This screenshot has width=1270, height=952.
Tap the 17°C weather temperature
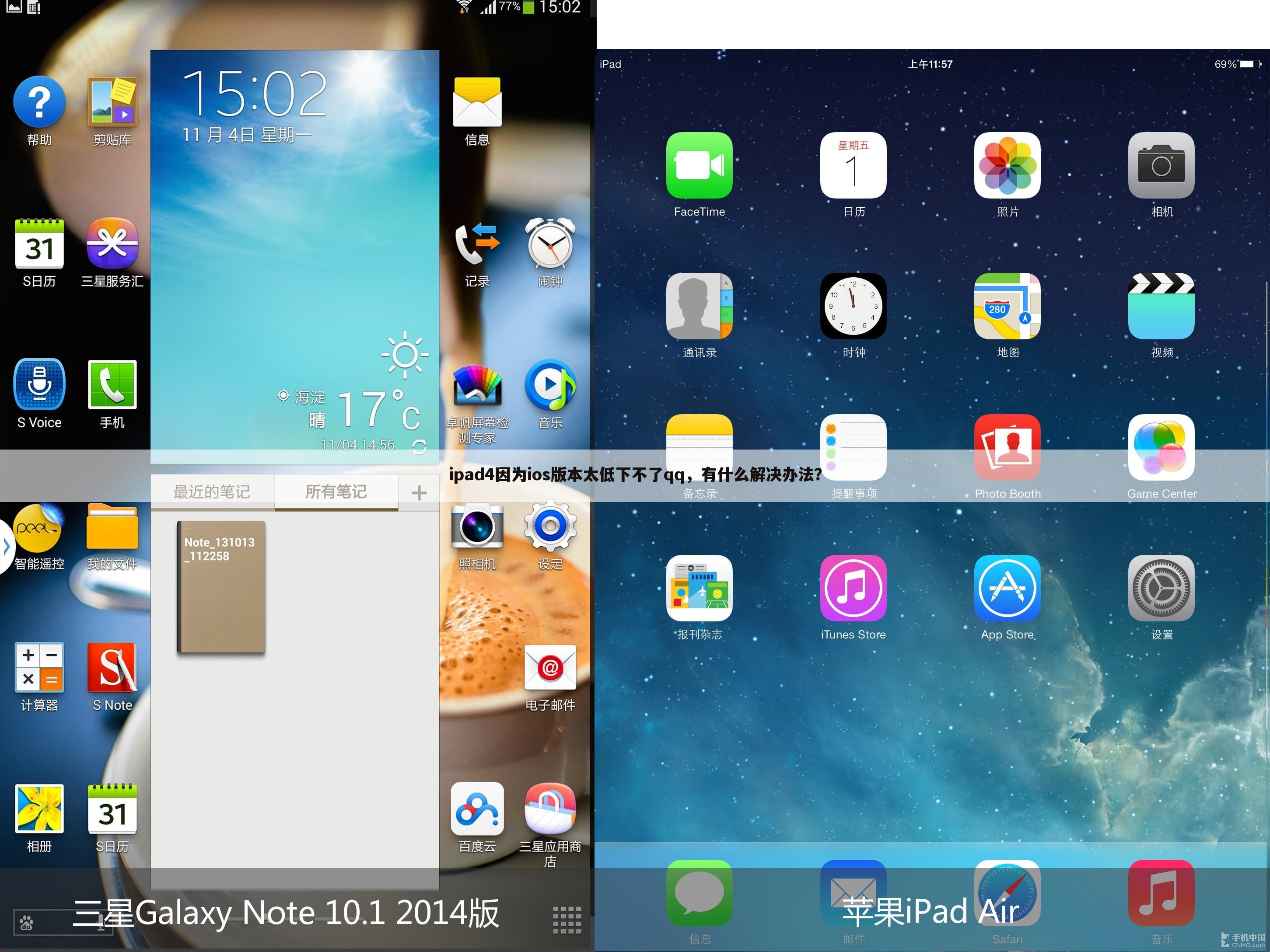379,409
